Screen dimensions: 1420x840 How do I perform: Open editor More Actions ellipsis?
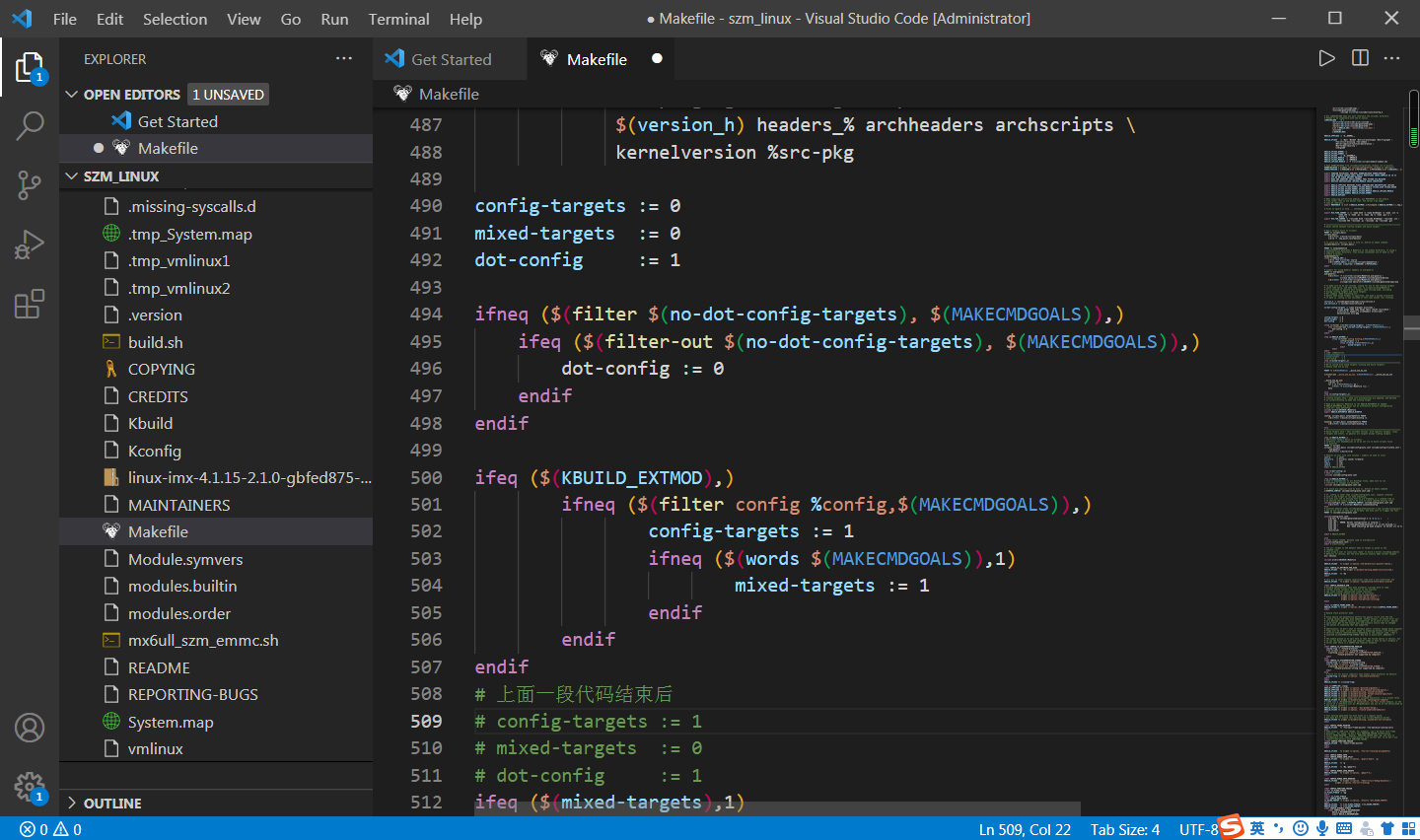click(x=1392, y=58)
